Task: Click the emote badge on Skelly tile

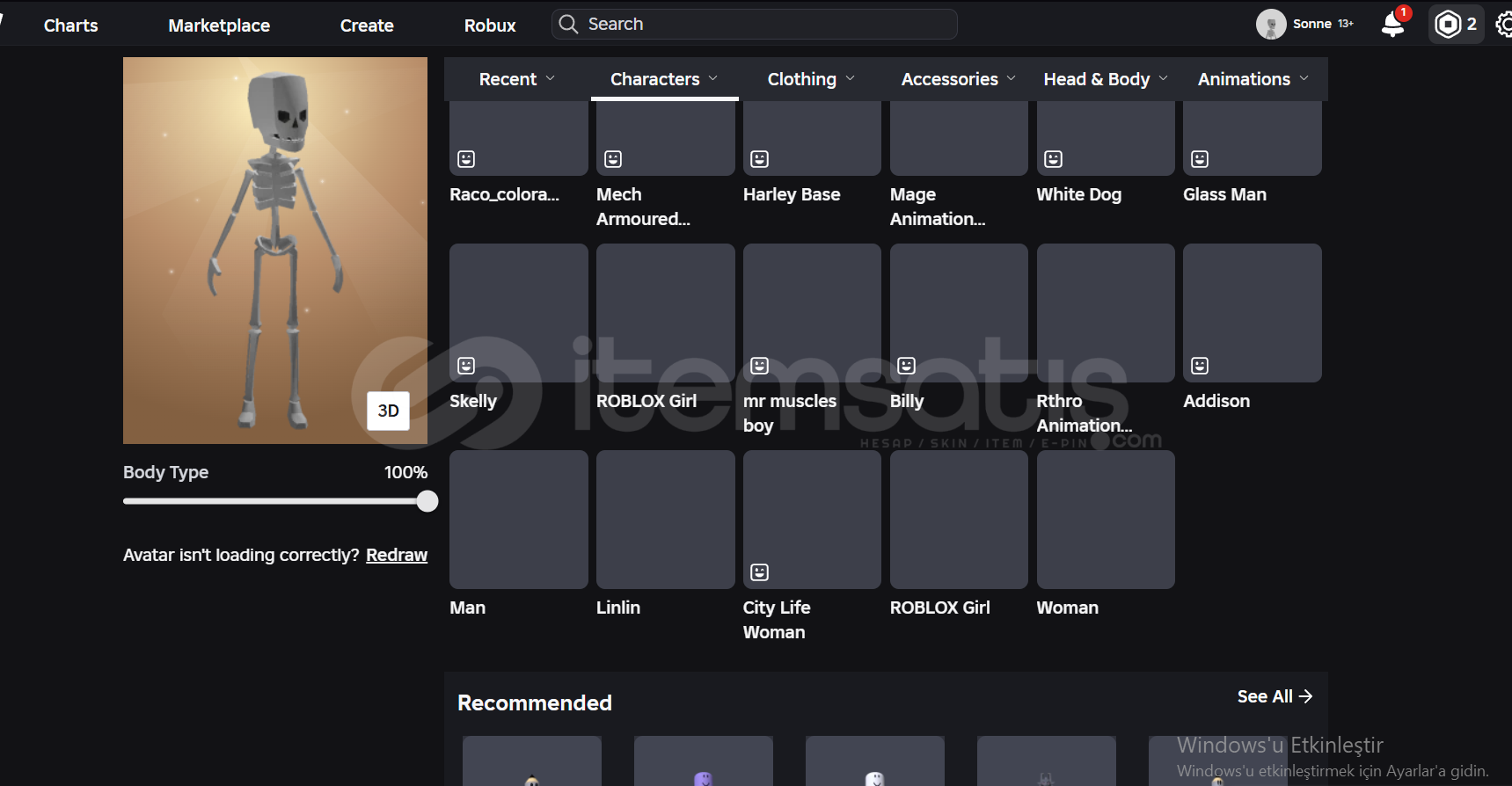Action: pos(466,366)
